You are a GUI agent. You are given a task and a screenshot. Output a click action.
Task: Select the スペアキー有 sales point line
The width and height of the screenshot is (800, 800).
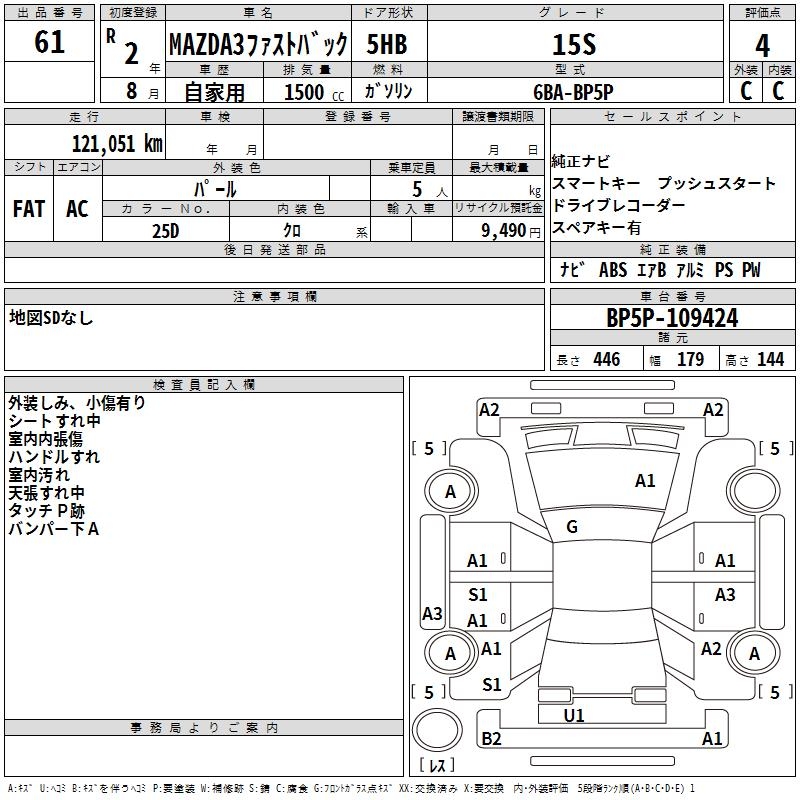[596, 228]
